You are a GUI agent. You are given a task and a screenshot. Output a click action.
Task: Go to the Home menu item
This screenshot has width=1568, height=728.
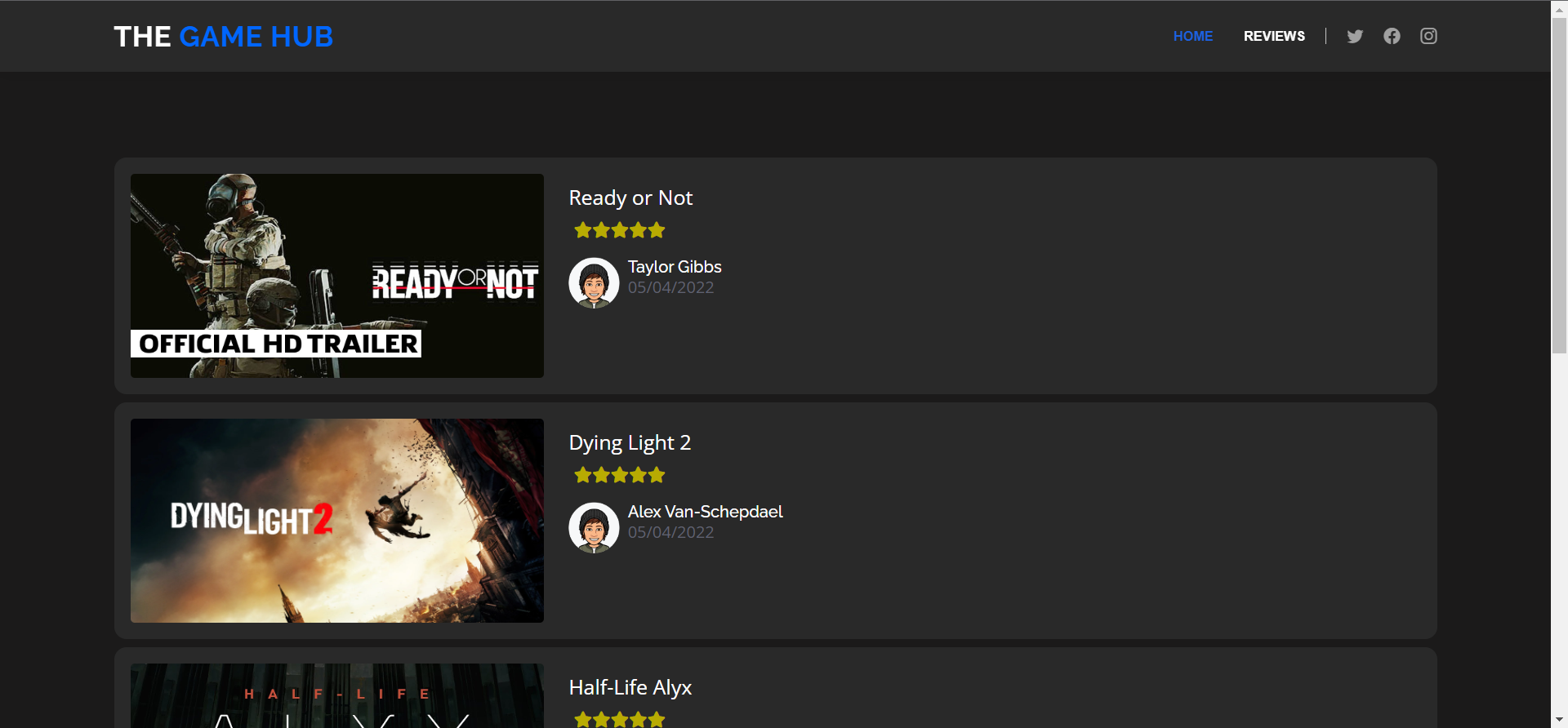(1192, 36)
